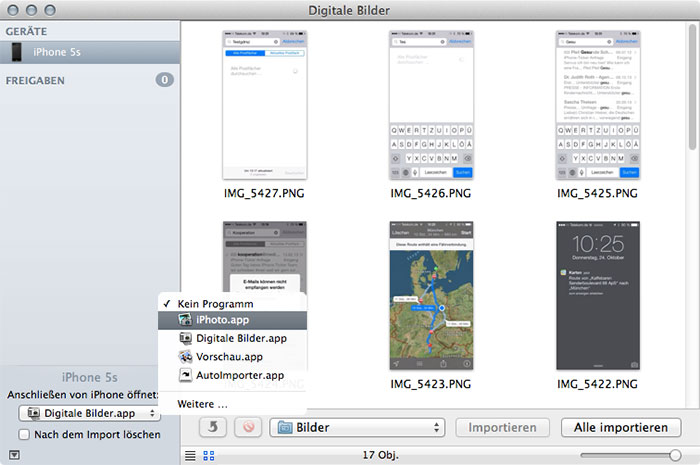The image size is (700, 465).
Task: Click the AutoImporter app icon in menu
Action: pos(185,375)
